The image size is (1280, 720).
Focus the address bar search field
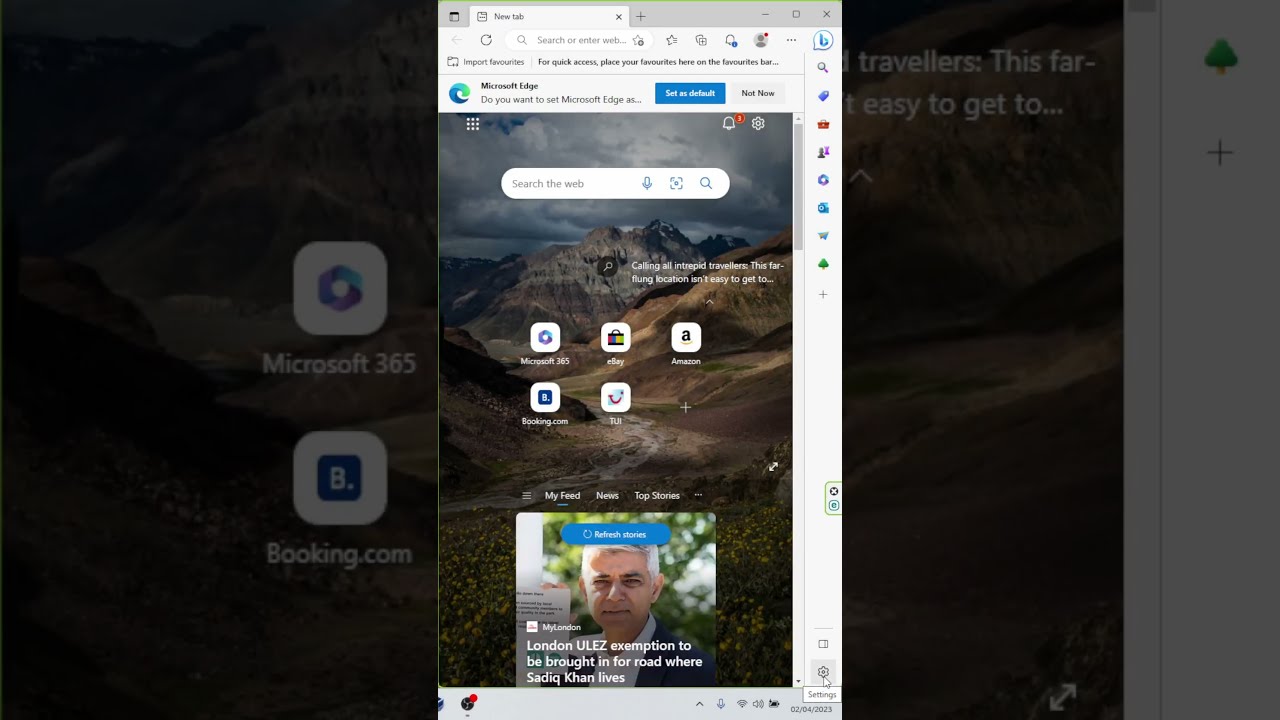pyautogui.click(x=580, y=40)
